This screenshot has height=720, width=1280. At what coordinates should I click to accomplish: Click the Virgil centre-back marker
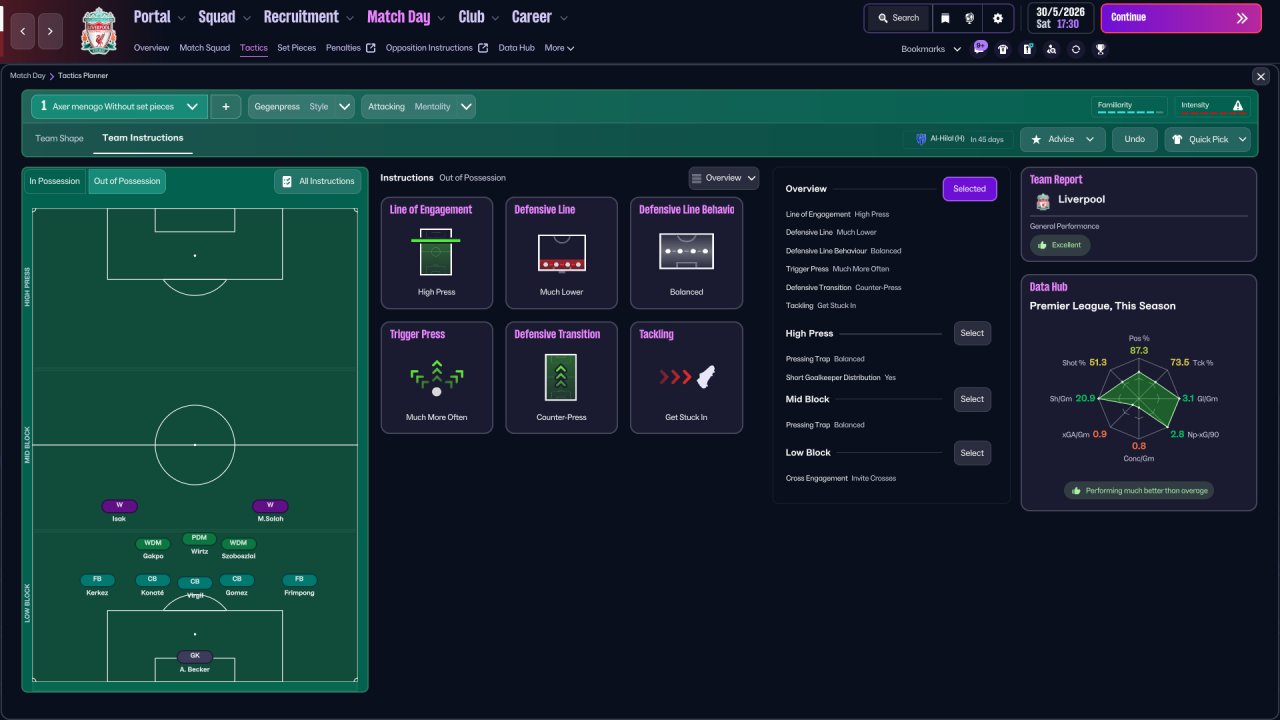pyautogui.click(x=194, y=582)
